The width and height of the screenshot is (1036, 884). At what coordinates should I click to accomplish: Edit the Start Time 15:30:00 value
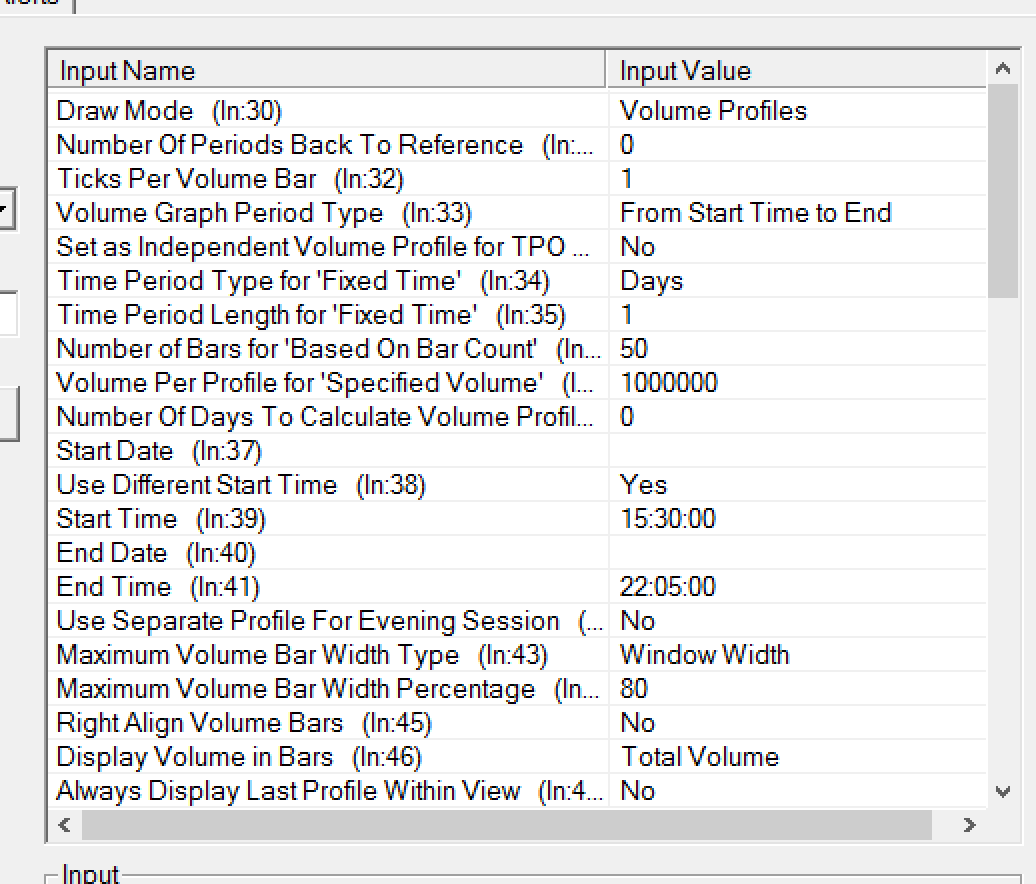pos(668,519)
